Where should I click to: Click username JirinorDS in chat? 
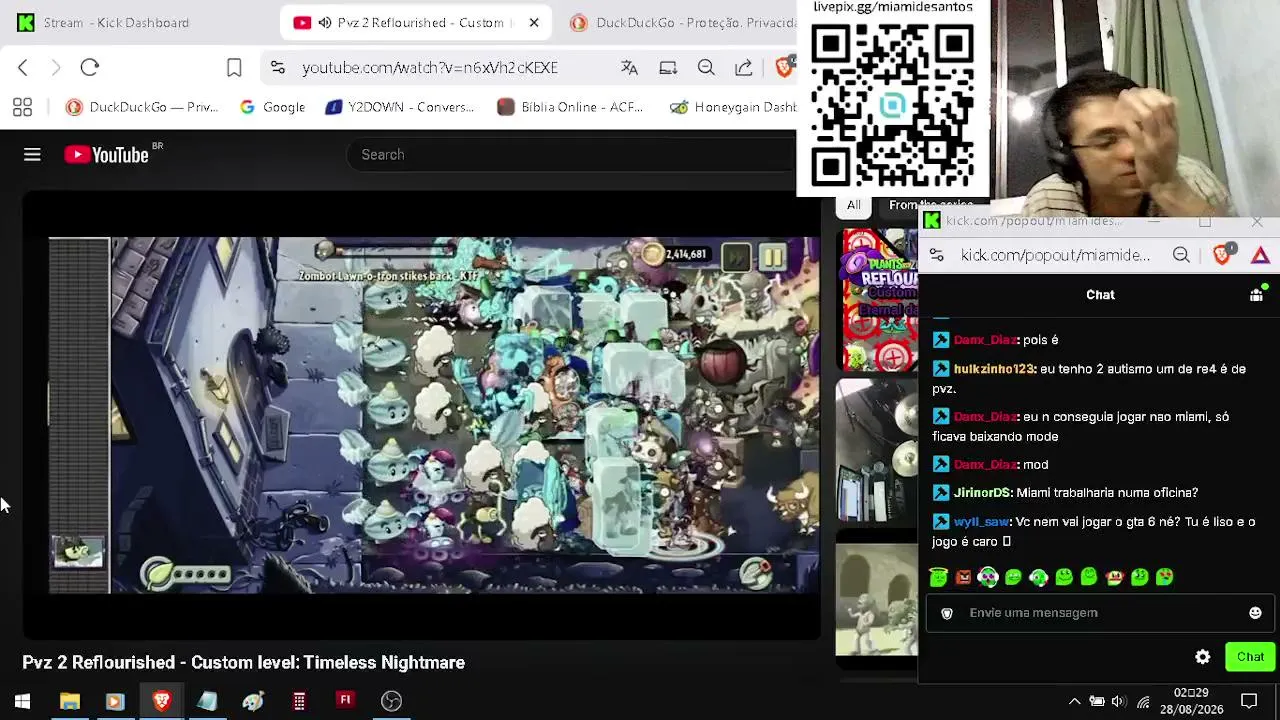pos(981,493)
